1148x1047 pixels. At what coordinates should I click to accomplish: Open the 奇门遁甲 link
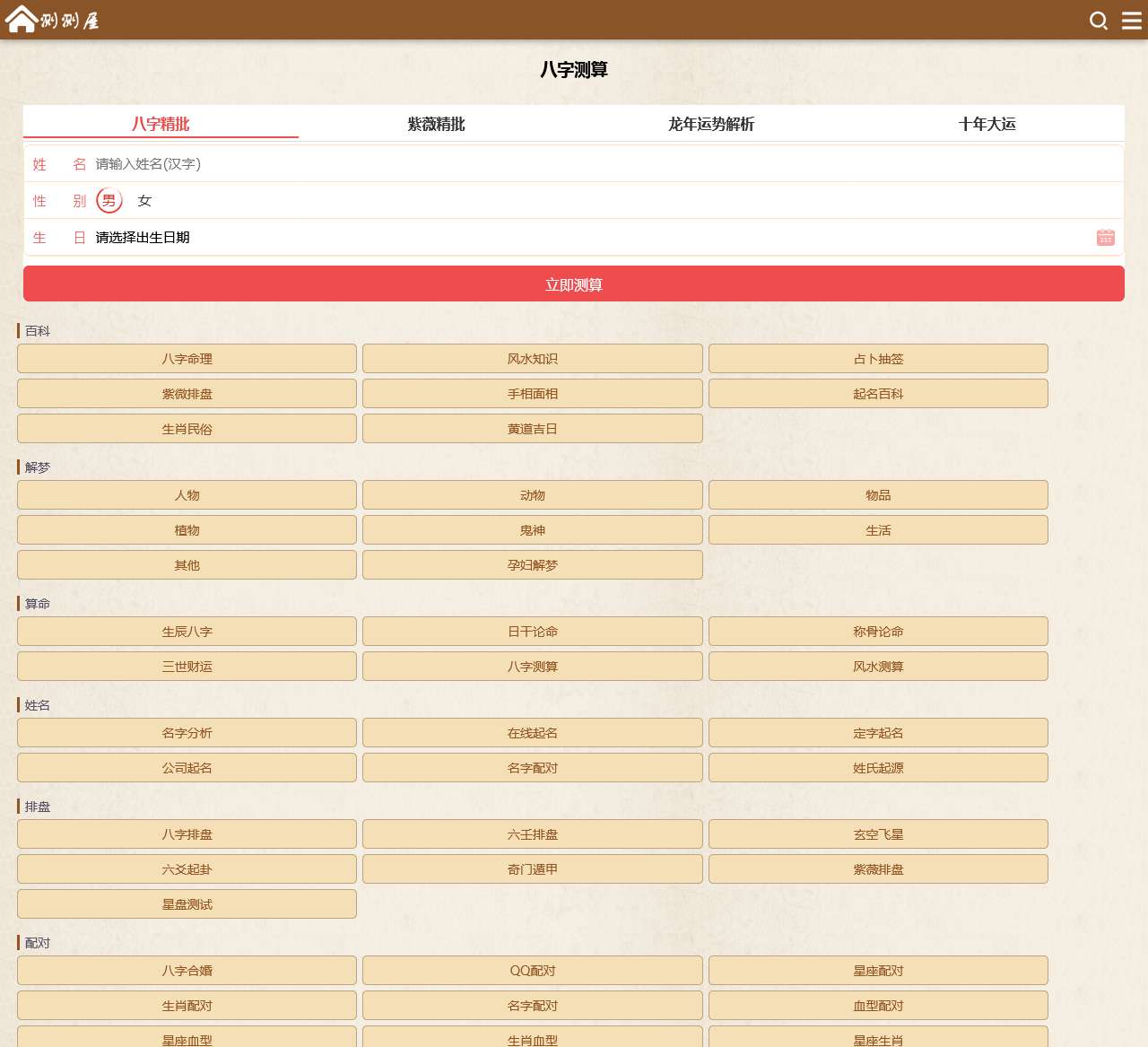(533, 869)
